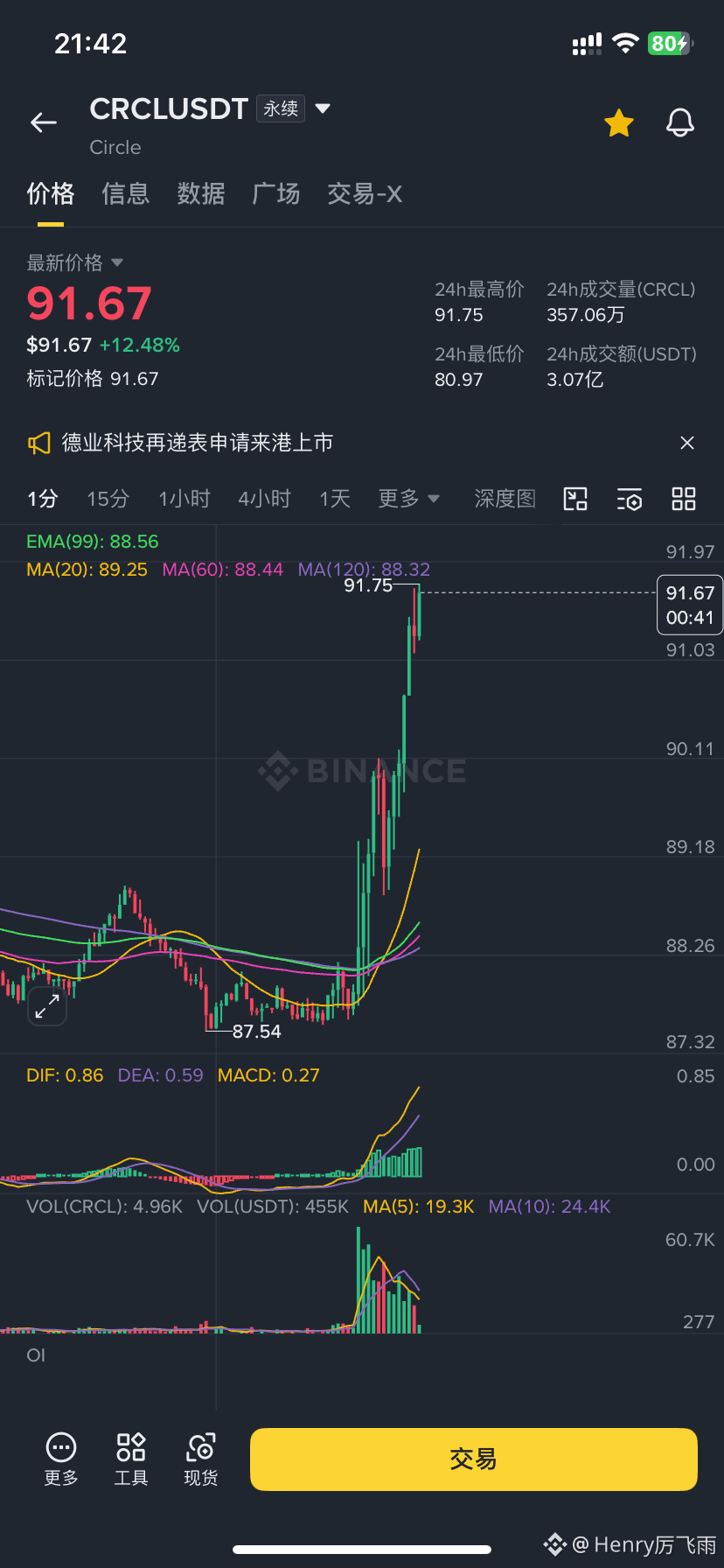This screenshot has width=724, height=1568.
Task: Tap the 永续 contract type badge
Action: [281, 108]
